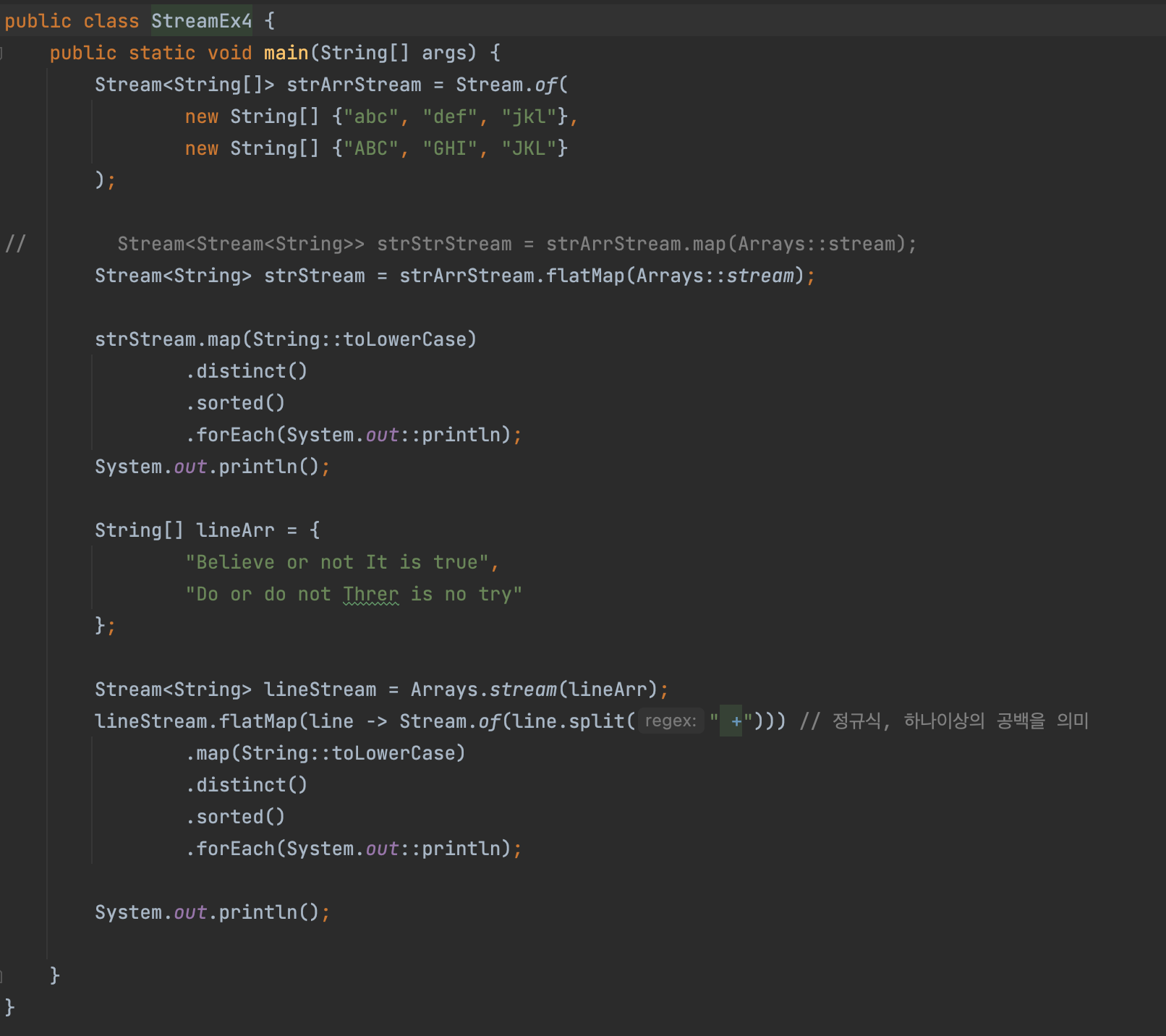This screenshot has height=1036, width=1166.
Task: Click the " +" regex string literal
Action: (x=731, y=721)
